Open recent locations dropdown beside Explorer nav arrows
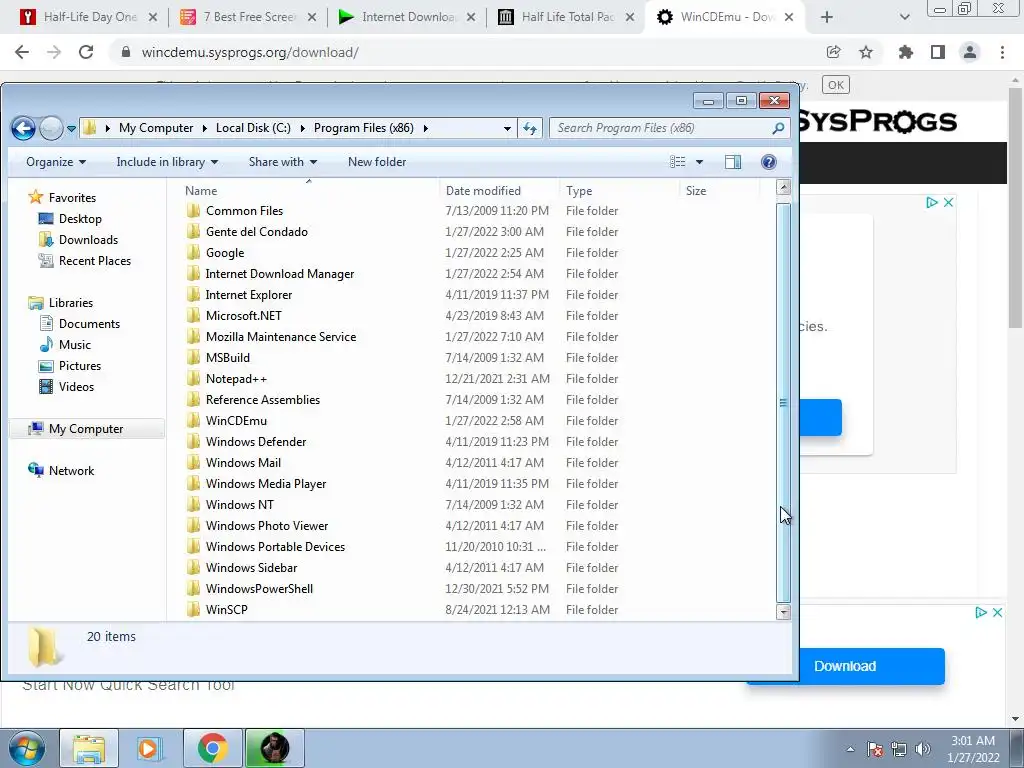1024x768 pixels. 71,128
